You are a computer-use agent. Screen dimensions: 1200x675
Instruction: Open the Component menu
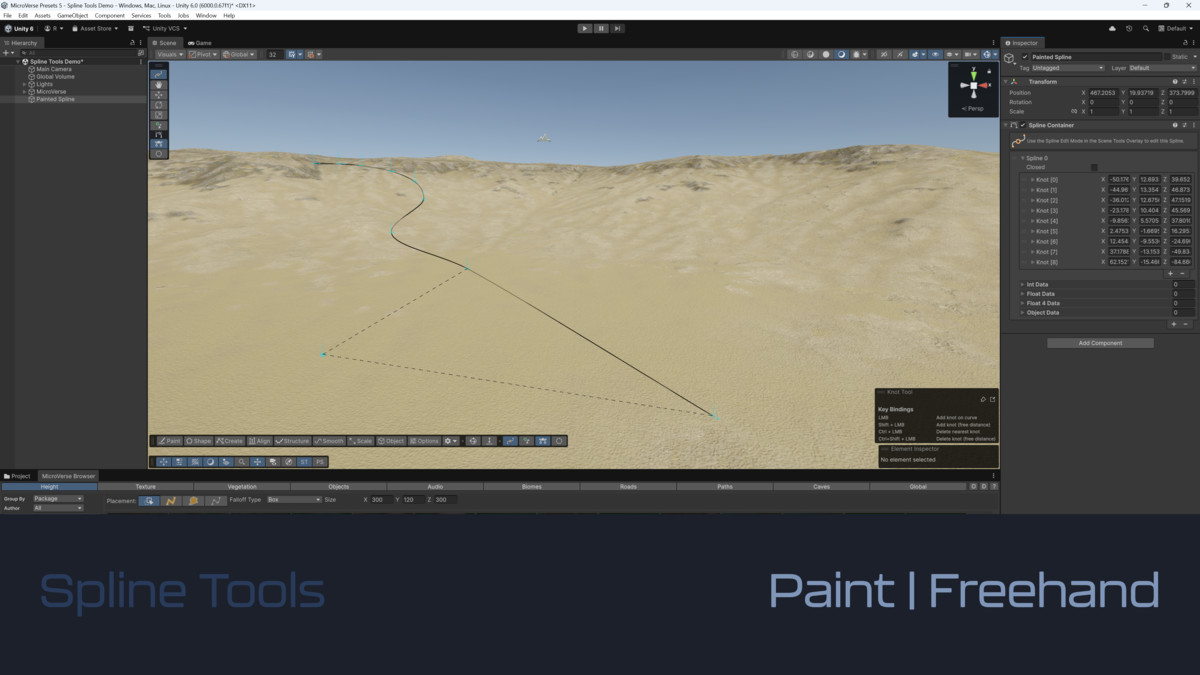(110, 16)
